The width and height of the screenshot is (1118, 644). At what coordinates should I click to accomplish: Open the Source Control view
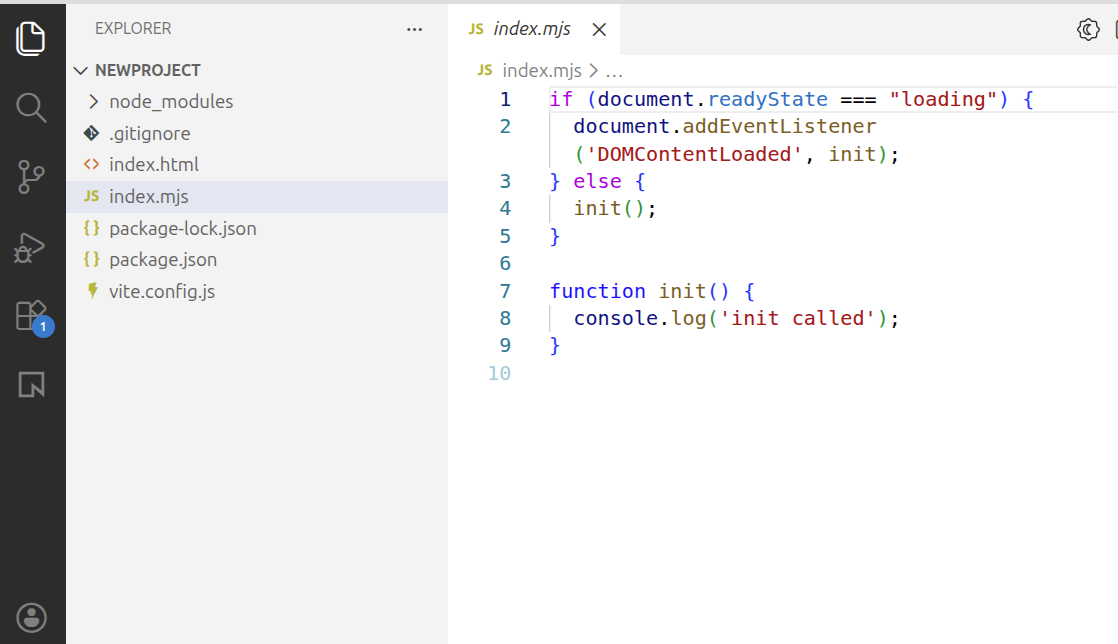click(32, 176)
